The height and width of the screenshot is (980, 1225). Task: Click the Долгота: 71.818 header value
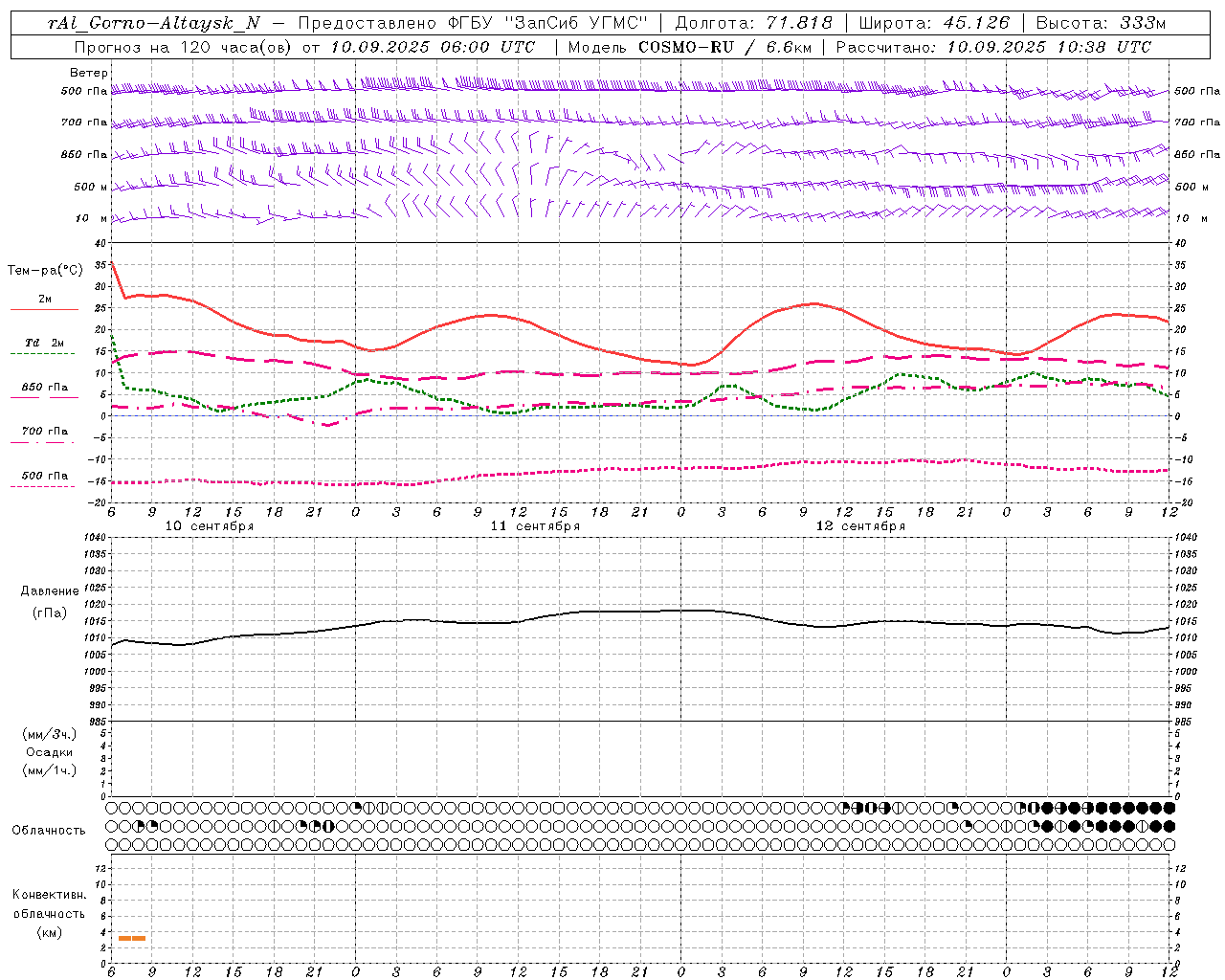[x=754, y=24]
